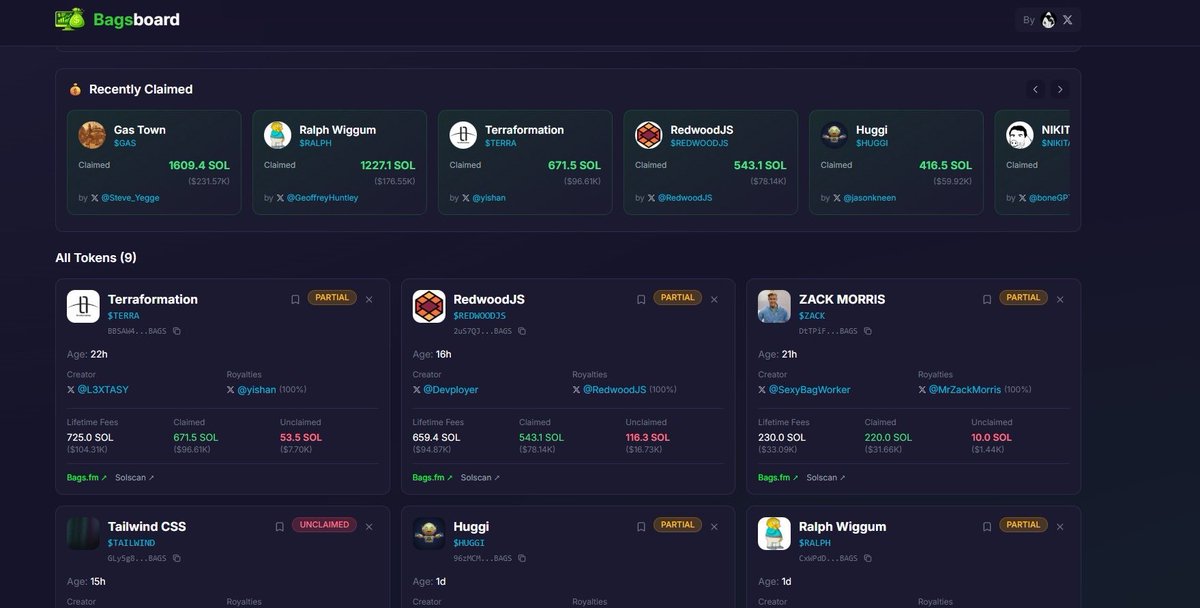Open the Bags.fm link on the ZACK MORRIS card
1200x608 pixels.
coord(779,478)
